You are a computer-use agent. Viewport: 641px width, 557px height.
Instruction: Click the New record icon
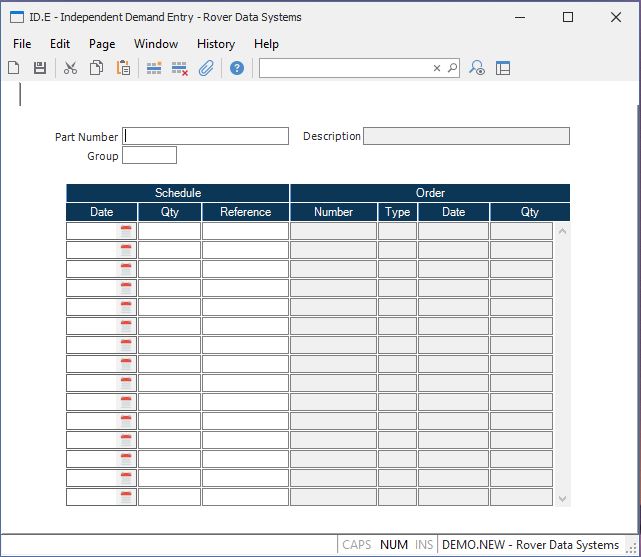(x=14, y=68)
